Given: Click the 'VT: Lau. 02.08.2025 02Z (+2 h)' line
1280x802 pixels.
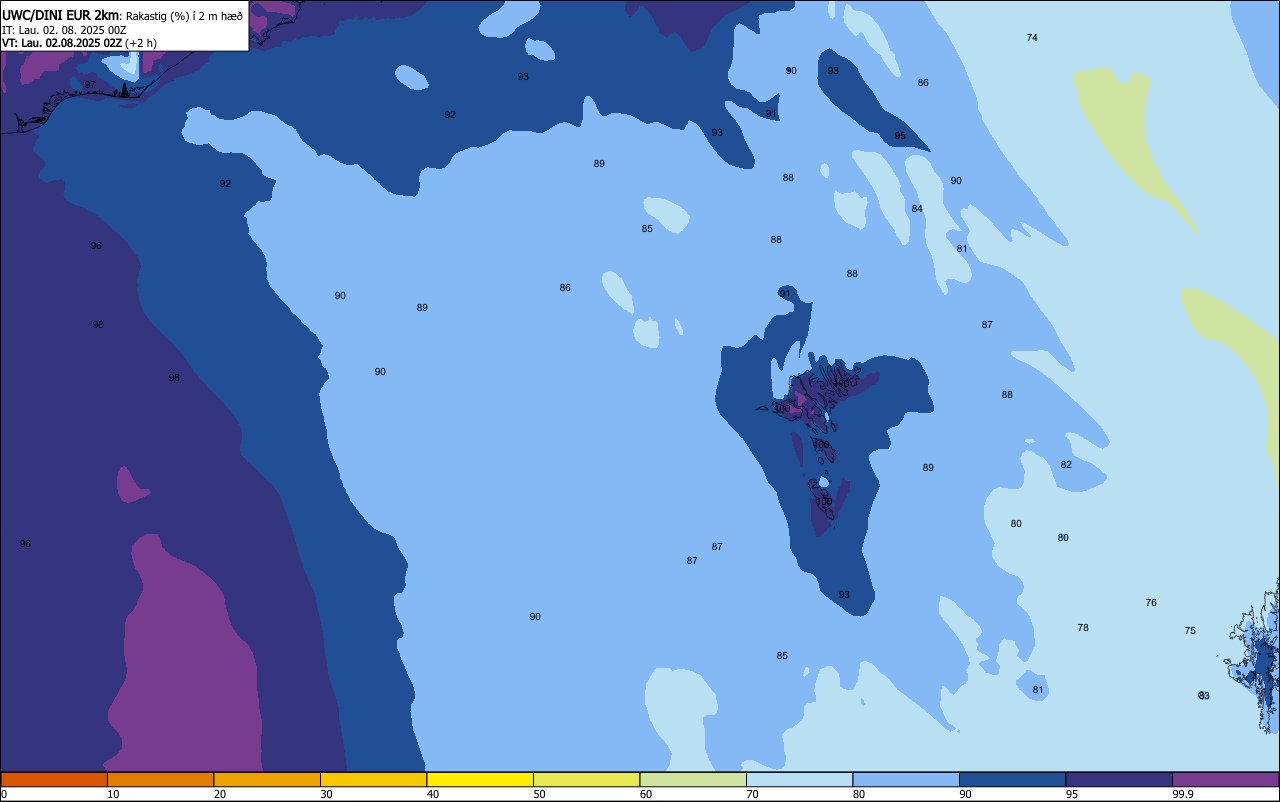Looking at the screenshot, I should (x=79, y=43).
